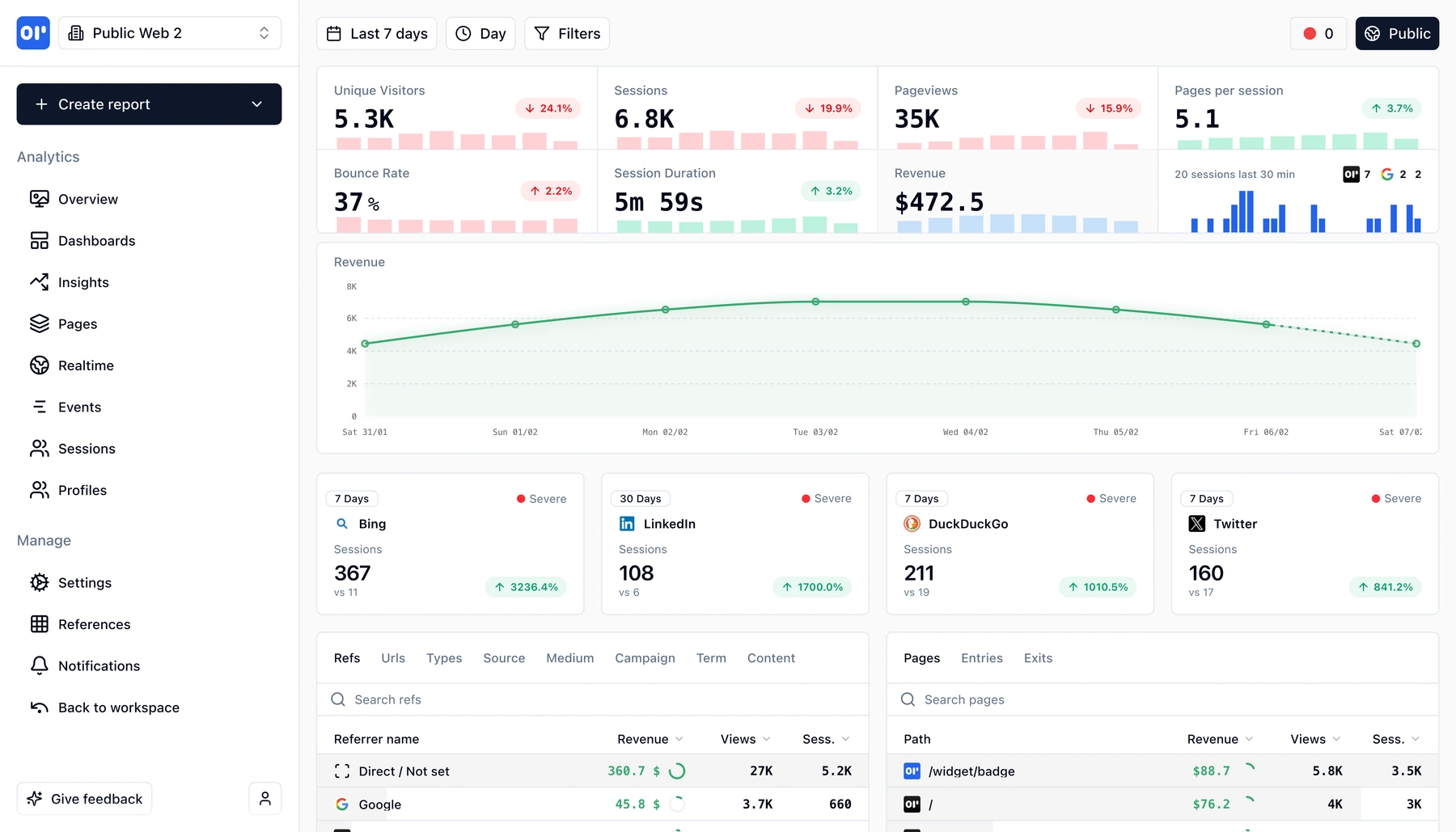Open the Overview analytics section
Screen dimensions: 1456x832
point(87,198)
